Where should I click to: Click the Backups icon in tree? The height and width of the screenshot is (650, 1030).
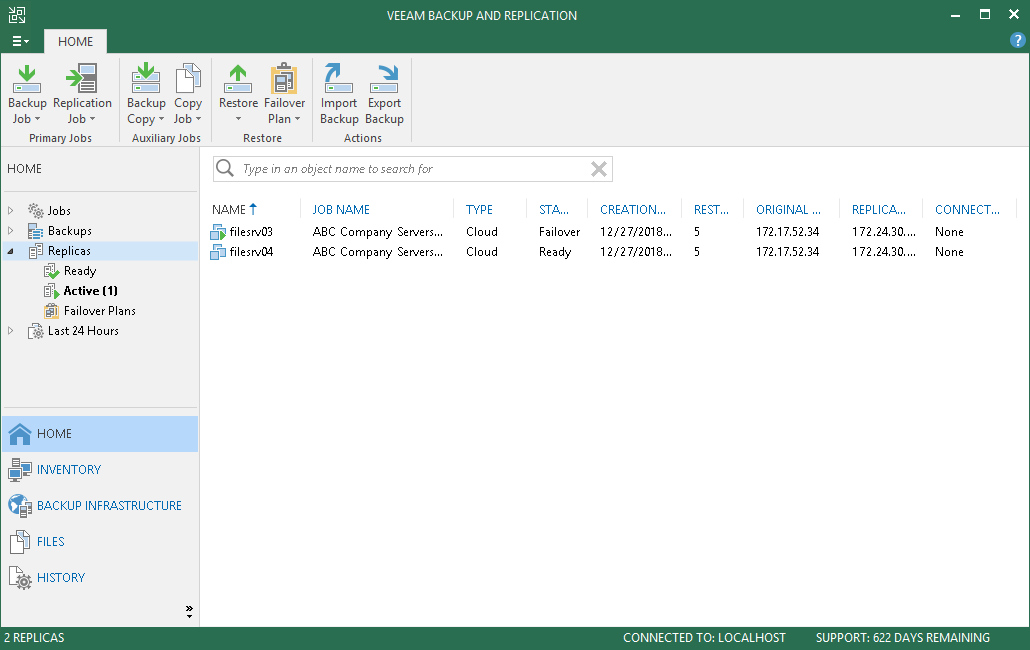click(x=35, y=230)
